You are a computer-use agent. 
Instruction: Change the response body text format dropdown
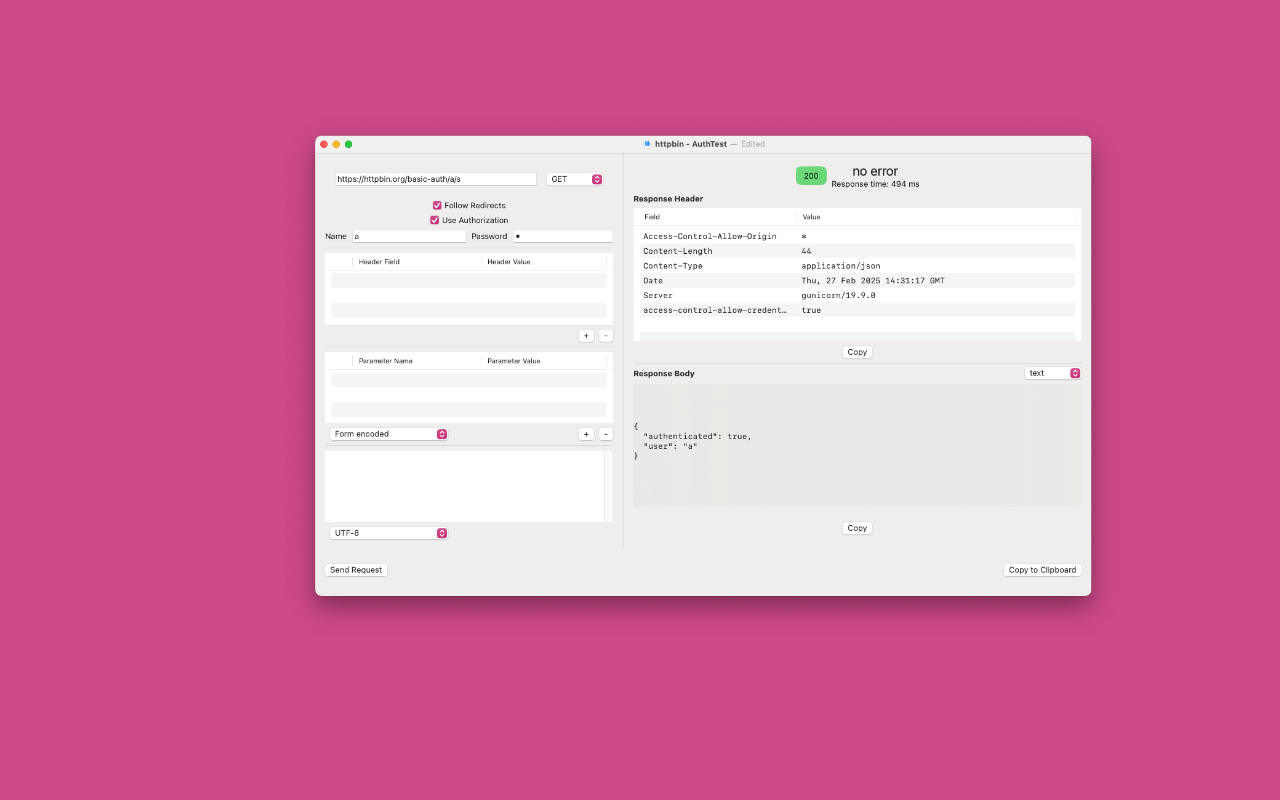tap(1053, 373)
